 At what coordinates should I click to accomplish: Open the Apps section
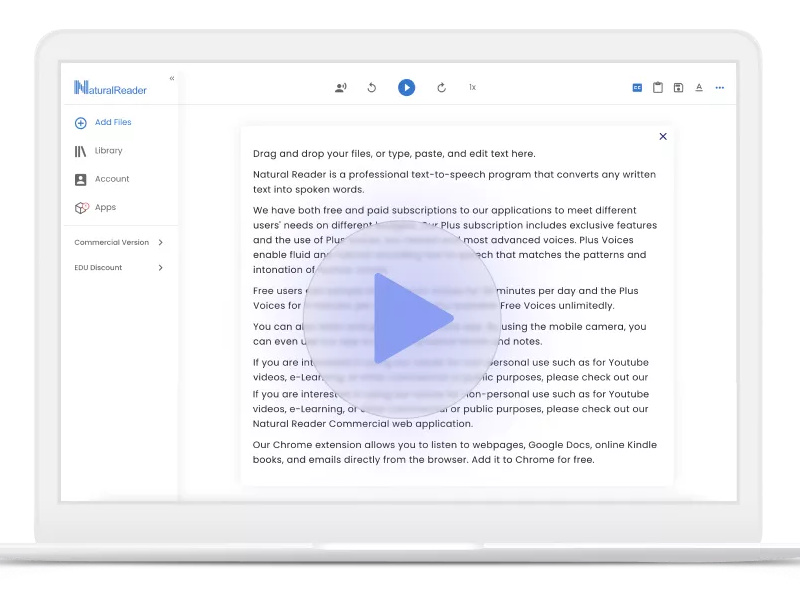click(x=106, y=207)
